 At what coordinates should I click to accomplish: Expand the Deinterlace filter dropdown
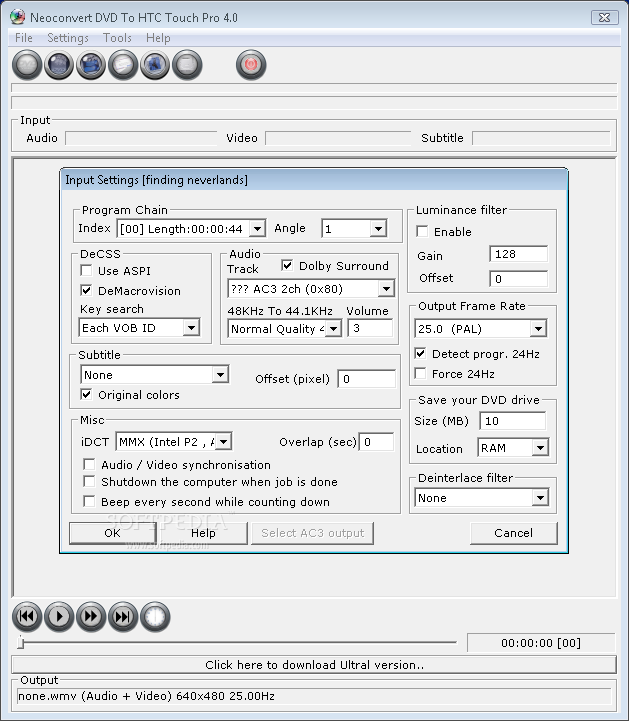click(540, 498)
